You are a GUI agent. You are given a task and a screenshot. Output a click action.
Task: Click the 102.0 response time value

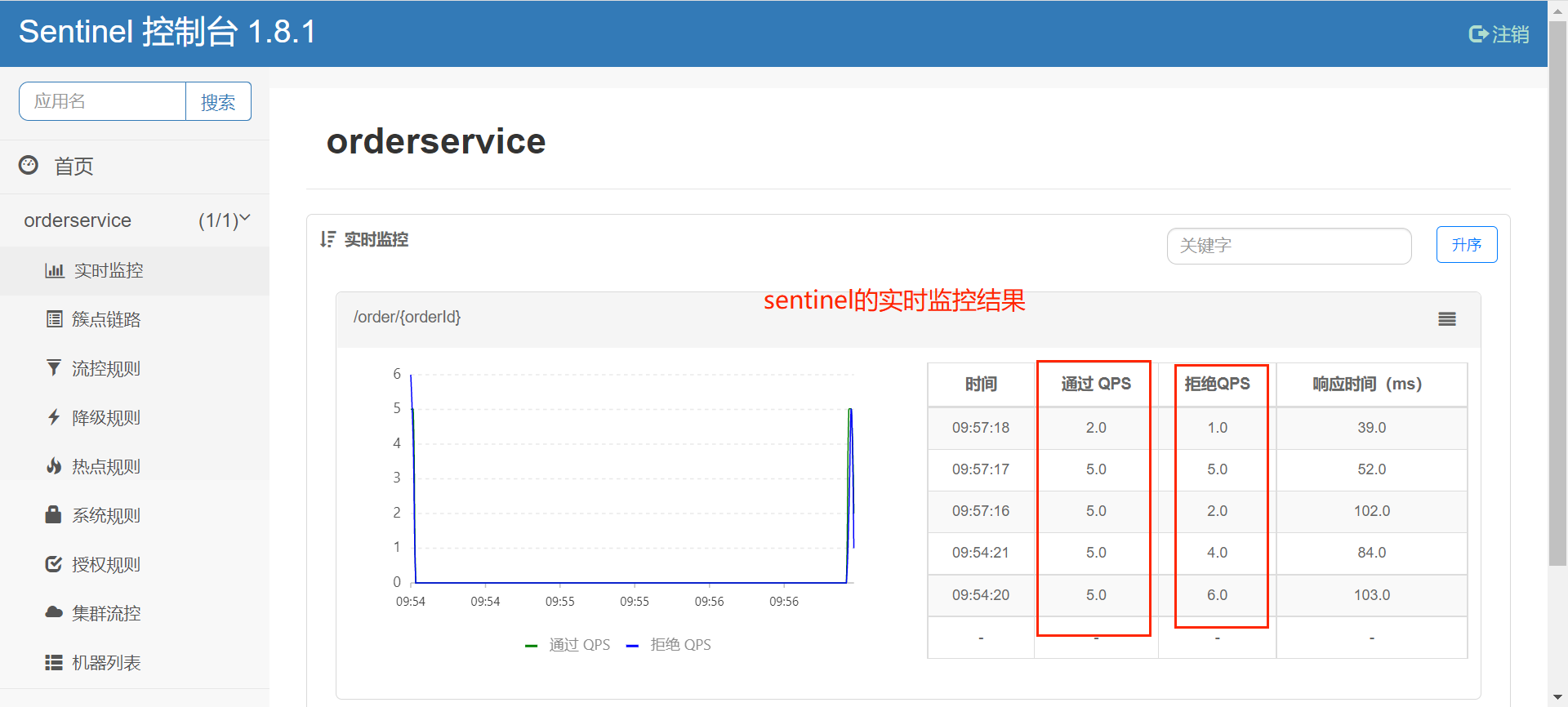point(1372,511)
